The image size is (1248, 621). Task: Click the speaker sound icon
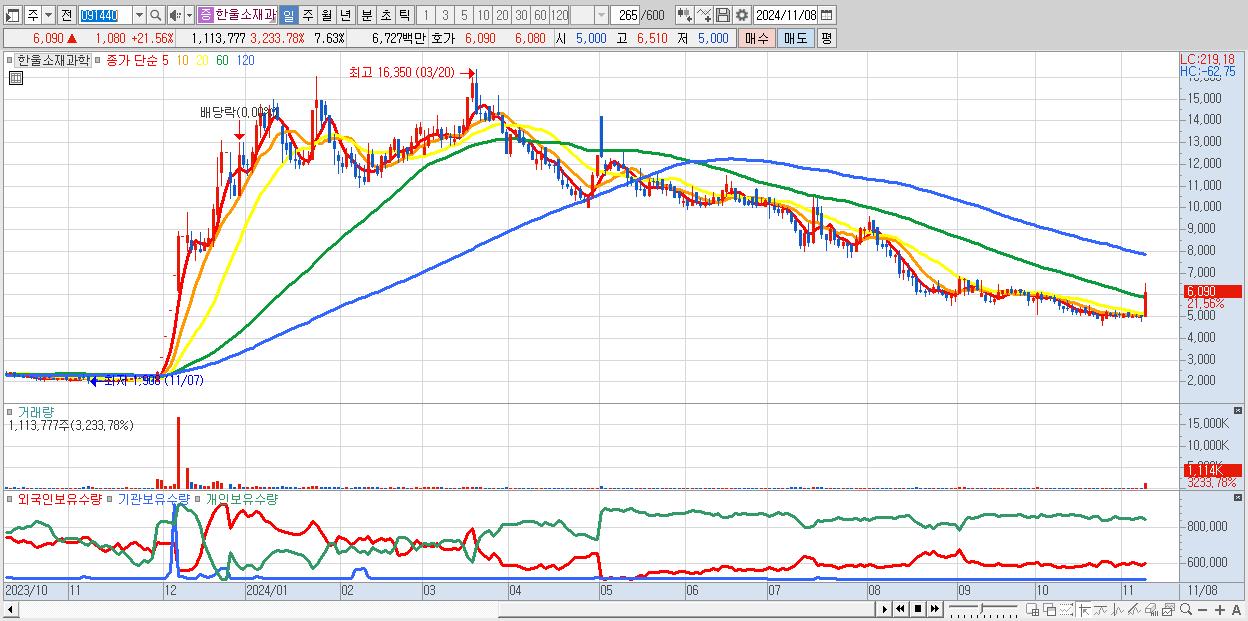[174, 15]
